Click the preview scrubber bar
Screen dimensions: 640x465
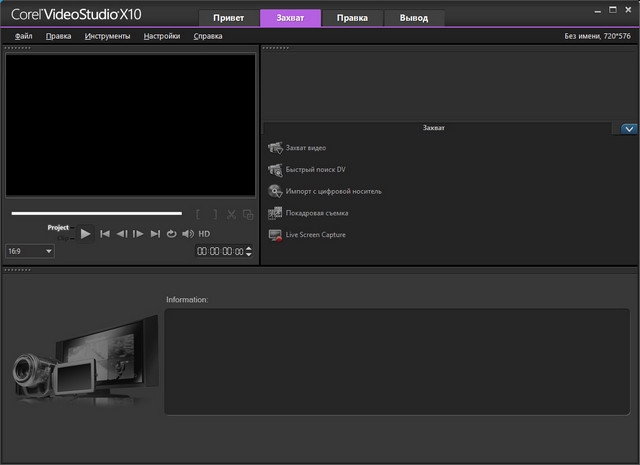97,213
